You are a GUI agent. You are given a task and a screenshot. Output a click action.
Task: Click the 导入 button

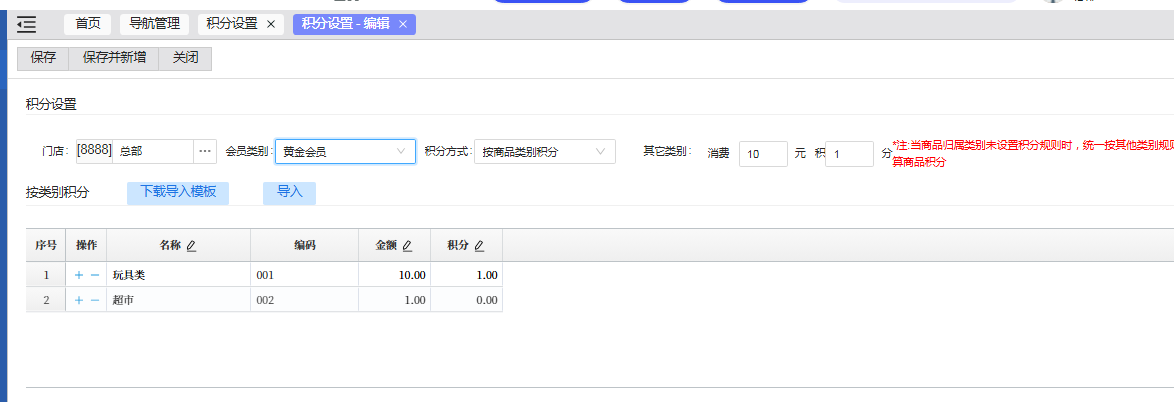point(289,192)
